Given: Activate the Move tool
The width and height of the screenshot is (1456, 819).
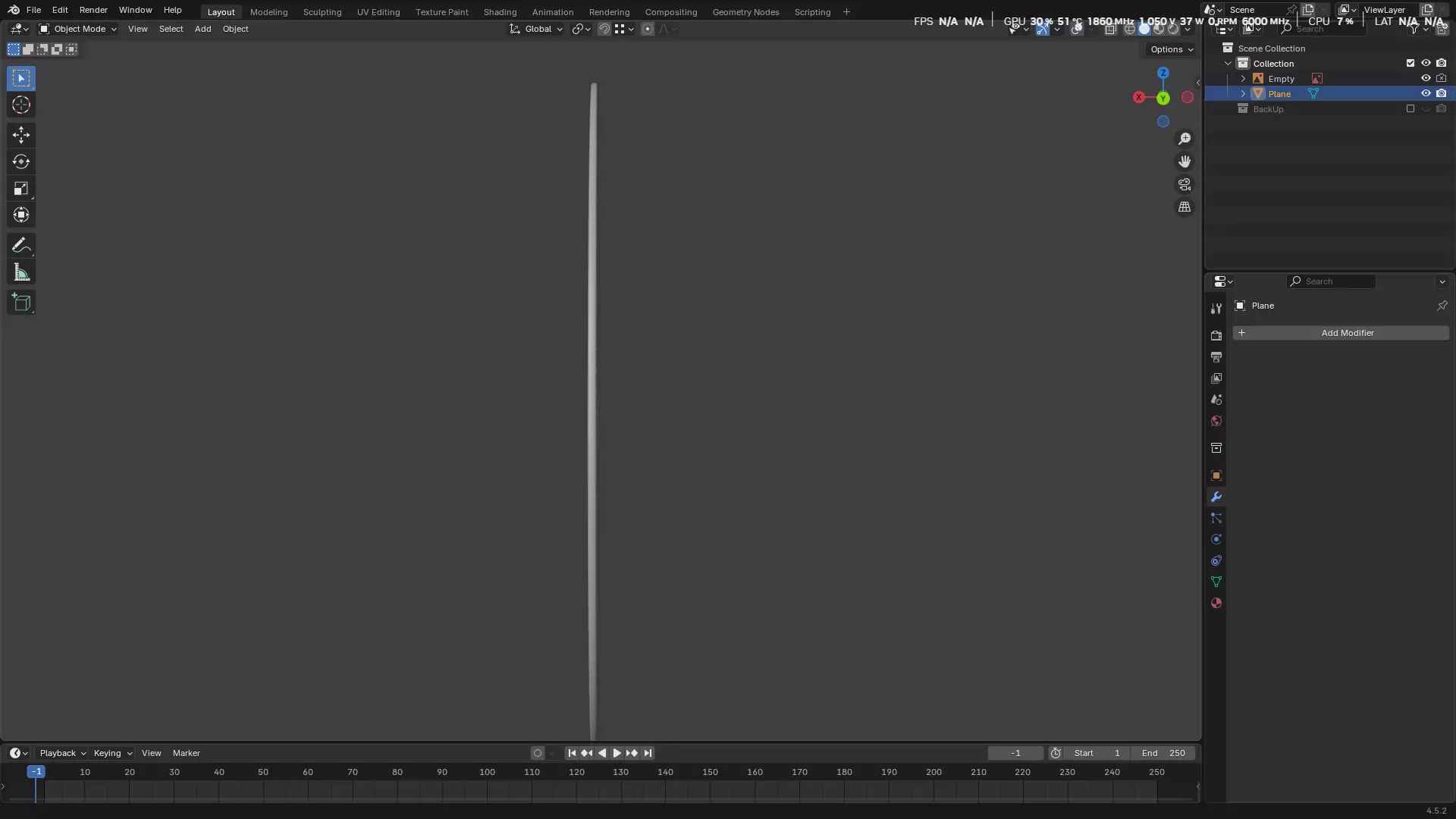Looking at the screenshot, I should coord(21,135).
